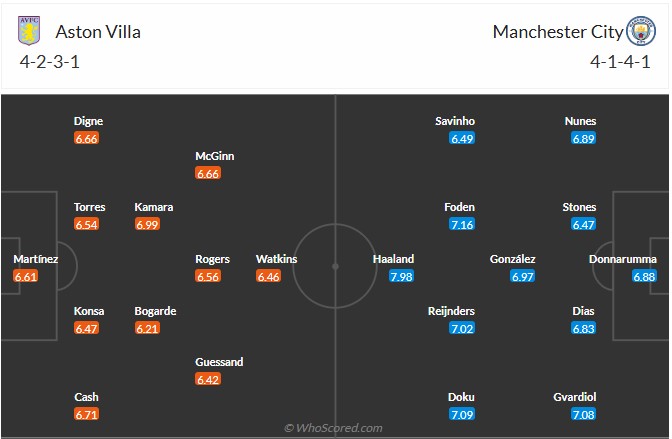The width and height of the screenshot is (672, 439).
Task: Click the WhoScored.com watermark
Action: [x=336, y=428]
